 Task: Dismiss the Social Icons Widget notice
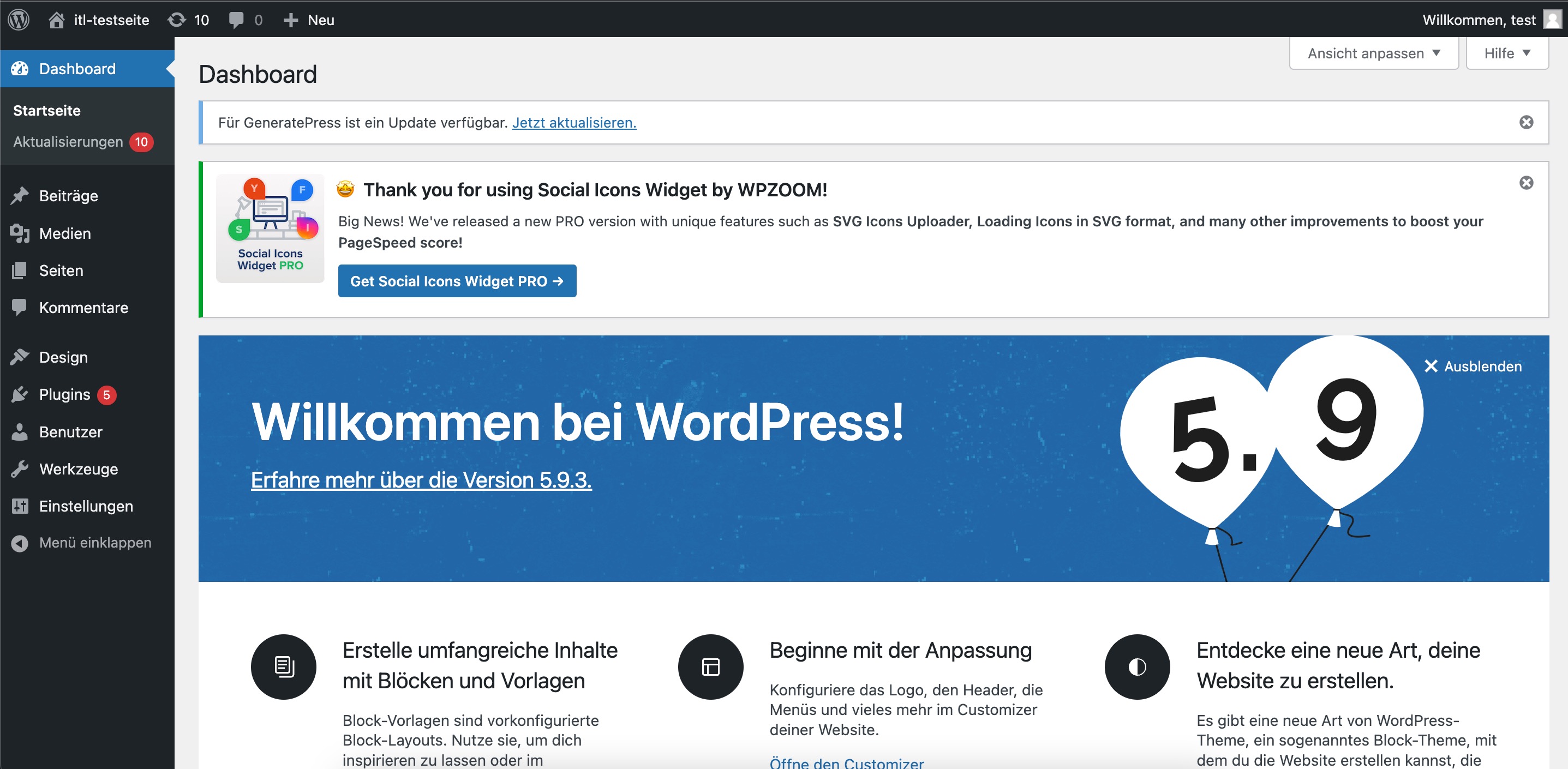(1526, 183)
